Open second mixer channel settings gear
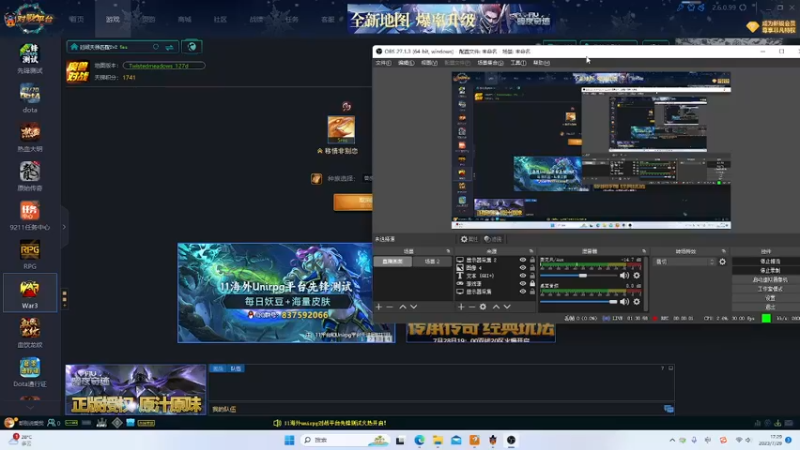 (x=637, y=302)
